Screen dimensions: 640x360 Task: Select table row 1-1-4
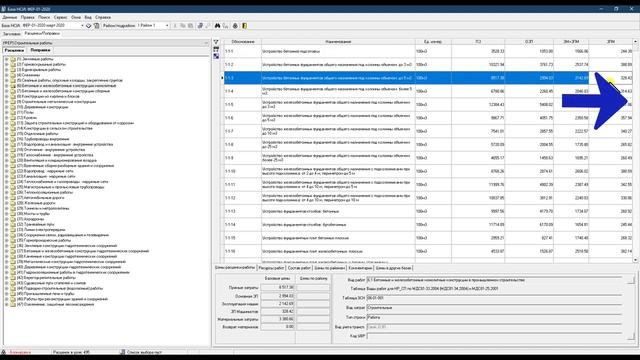[428, 91]
